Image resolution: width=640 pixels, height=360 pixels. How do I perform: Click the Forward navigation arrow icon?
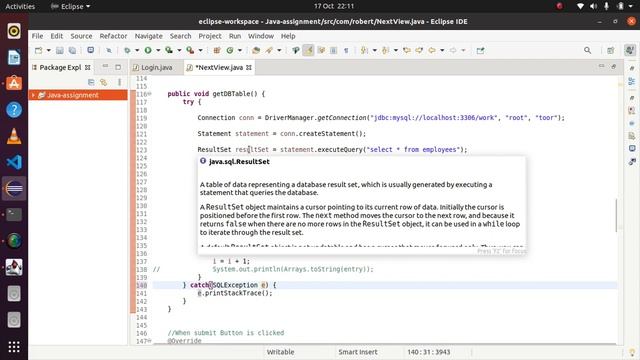(x=453, y=50)
